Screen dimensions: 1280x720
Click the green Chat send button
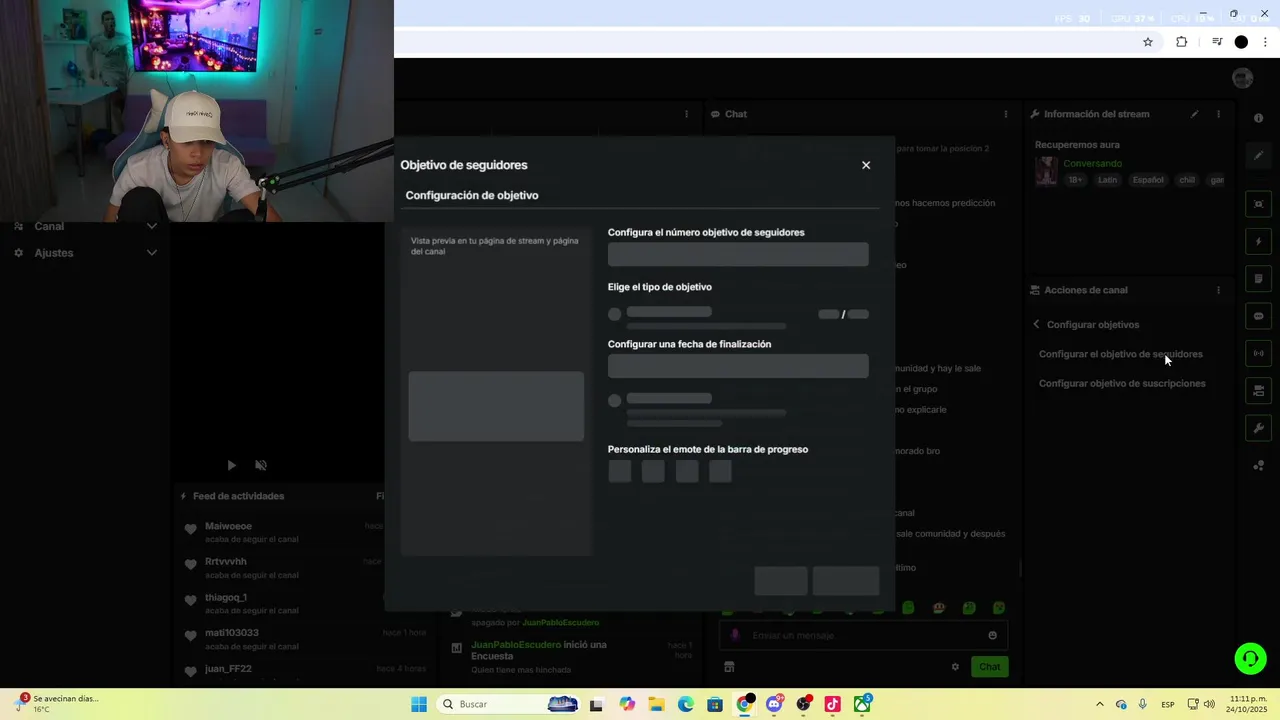tap(989, 667)
